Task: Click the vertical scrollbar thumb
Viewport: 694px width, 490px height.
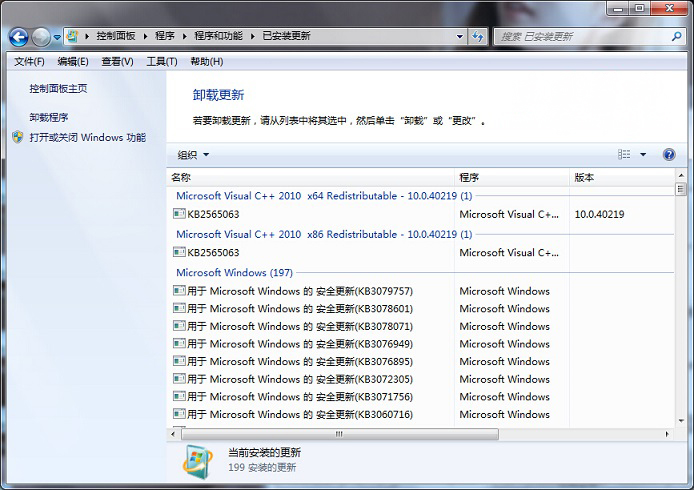Action: (x=681, y=189)
